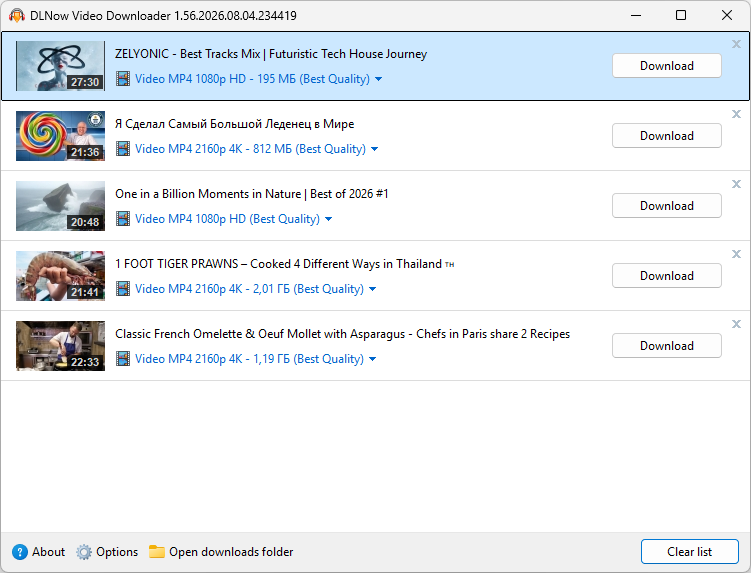The width and height of the screenshot is (751, 573).
Task: Click film icon on One in a Billion row
Action: click(123, 218)
